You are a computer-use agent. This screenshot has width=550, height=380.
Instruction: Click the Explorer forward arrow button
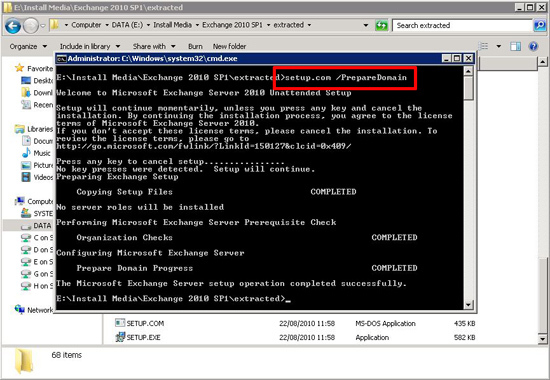point(31,26)
